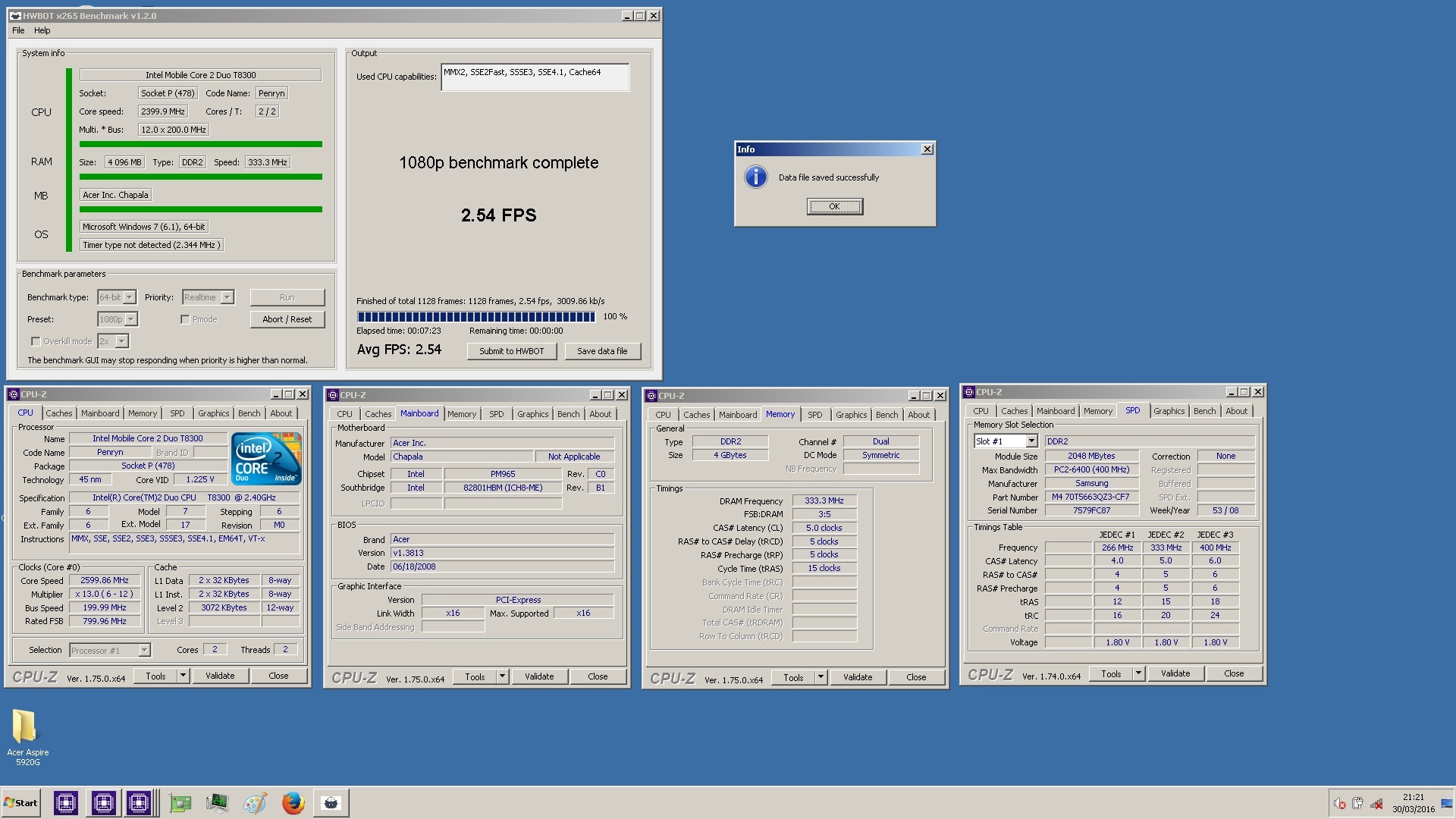The width and height of the screenshot is (1456, 819).
Task: Open the Priority Realtime dropdown
Action: pyautogui.click(x=227, y=297)
